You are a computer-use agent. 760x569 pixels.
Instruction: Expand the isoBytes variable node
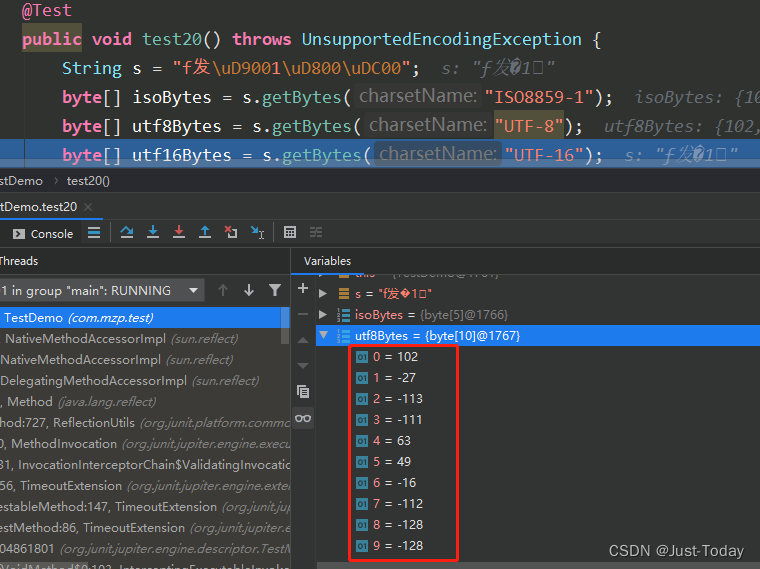323,315
